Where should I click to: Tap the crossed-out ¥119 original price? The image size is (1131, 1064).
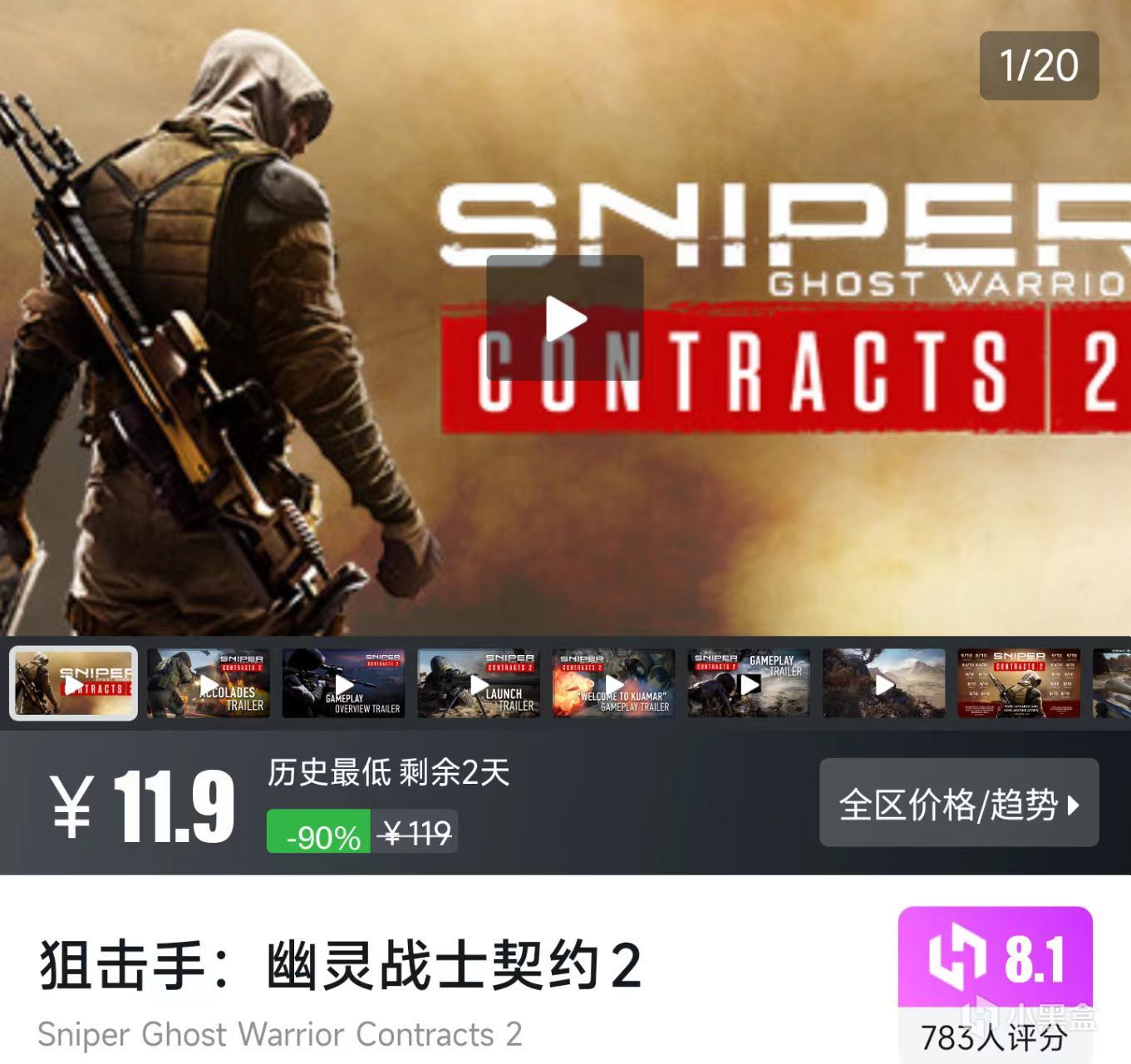[415, 832]
